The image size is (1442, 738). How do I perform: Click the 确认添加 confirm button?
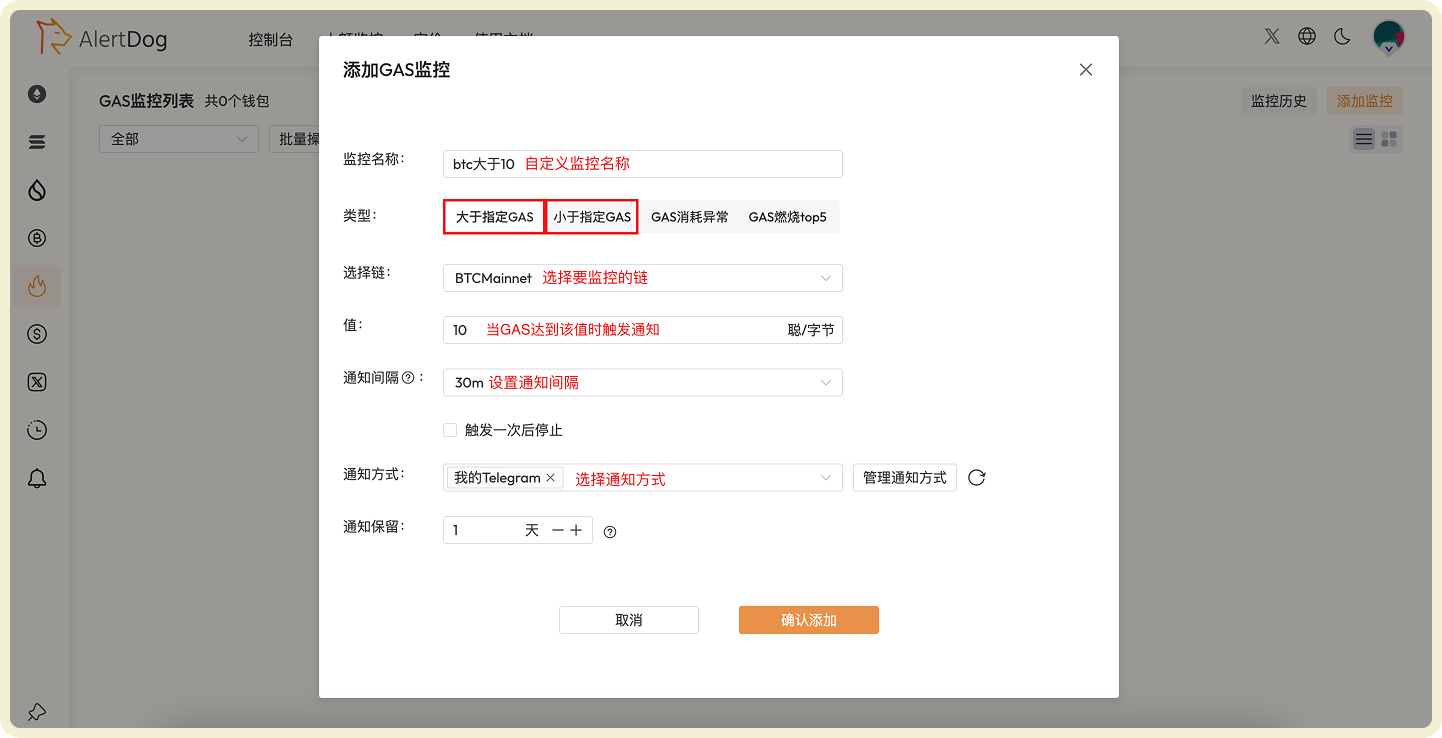pyautogui.click(x=808, y=620)
